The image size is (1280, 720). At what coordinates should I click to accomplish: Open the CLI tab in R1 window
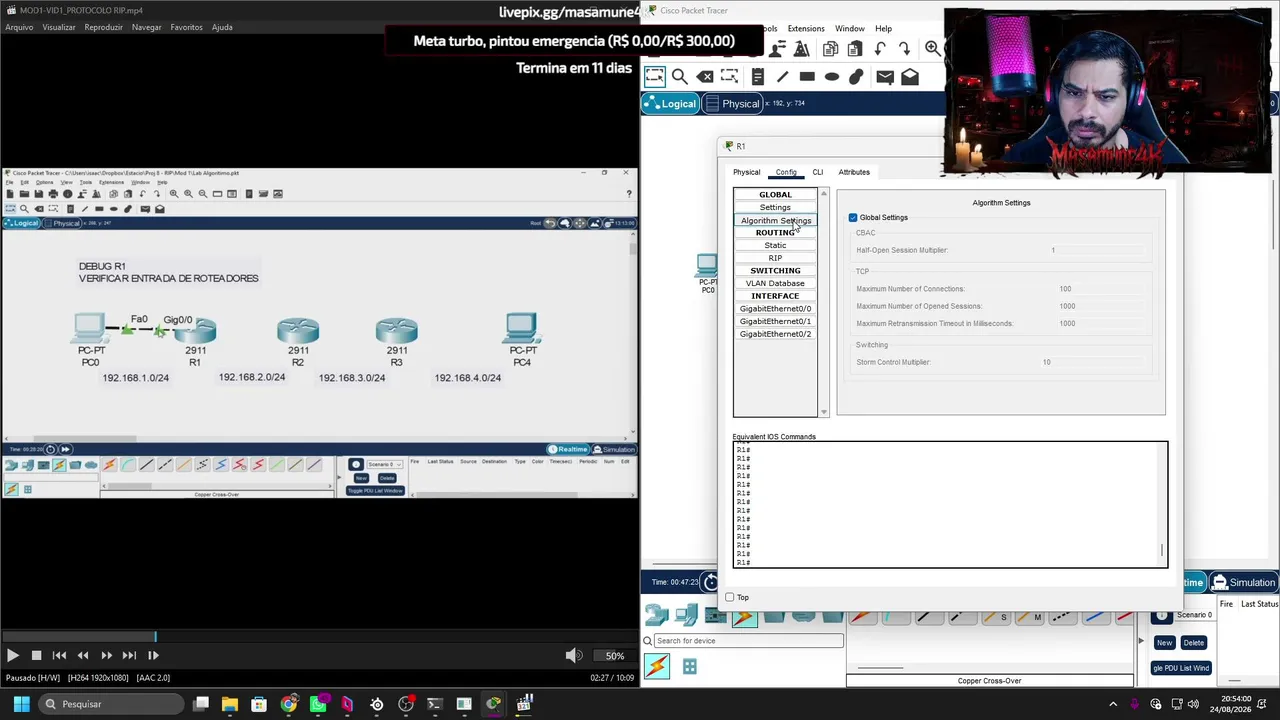(x=818, y=172)
